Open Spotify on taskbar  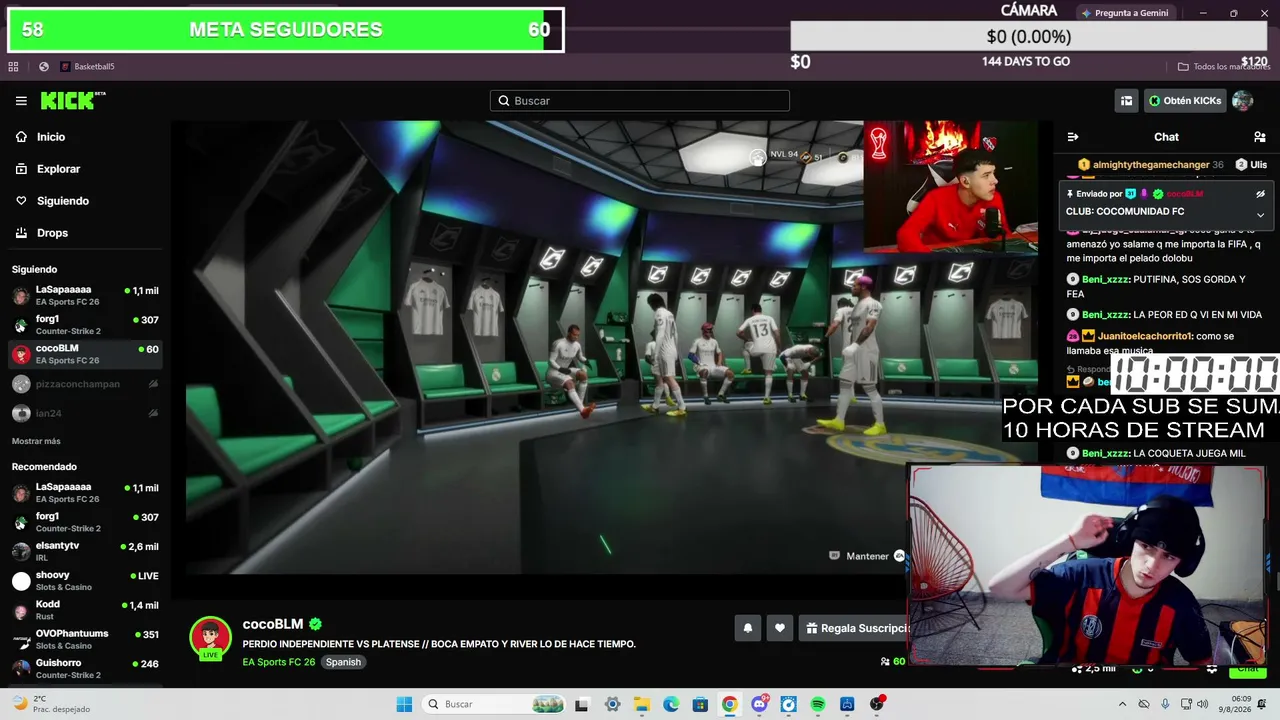(818, 704)
